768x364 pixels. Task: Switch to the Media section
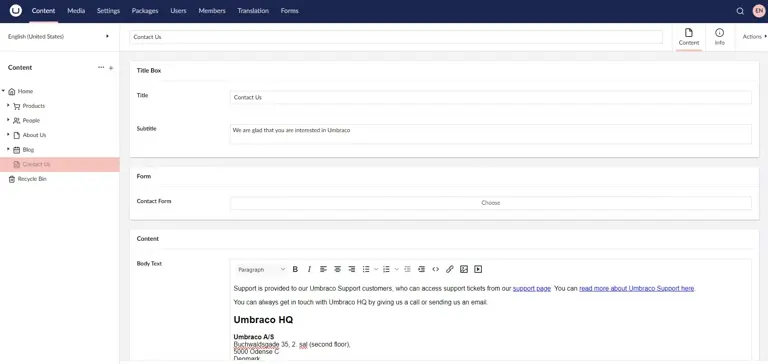76,11
